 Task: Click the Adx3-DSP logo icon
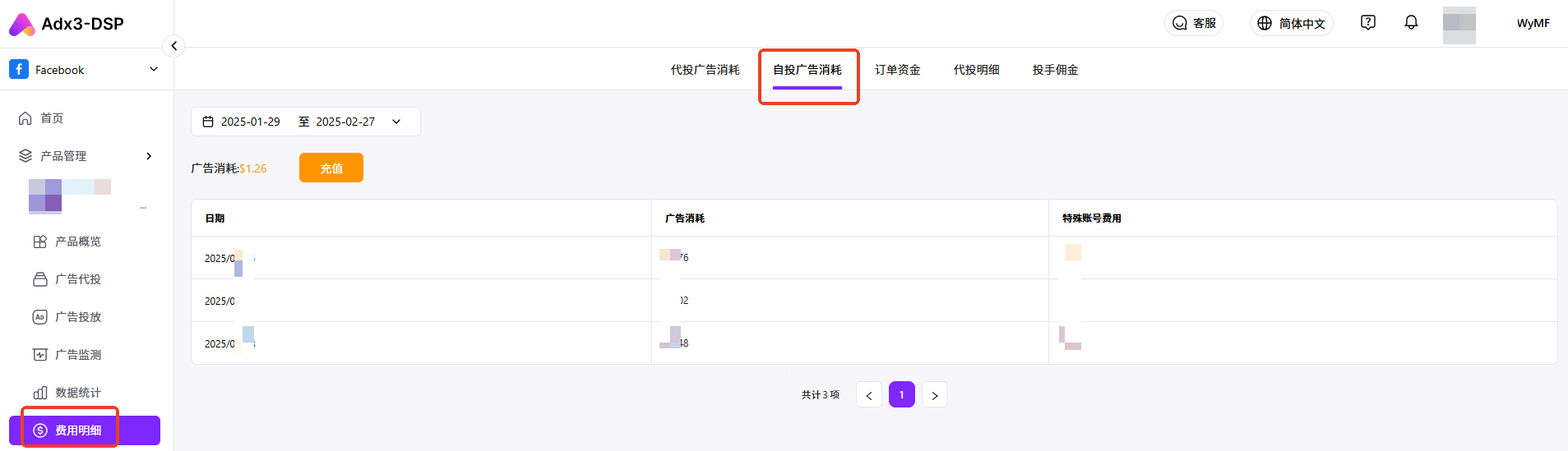click(21, 25)
